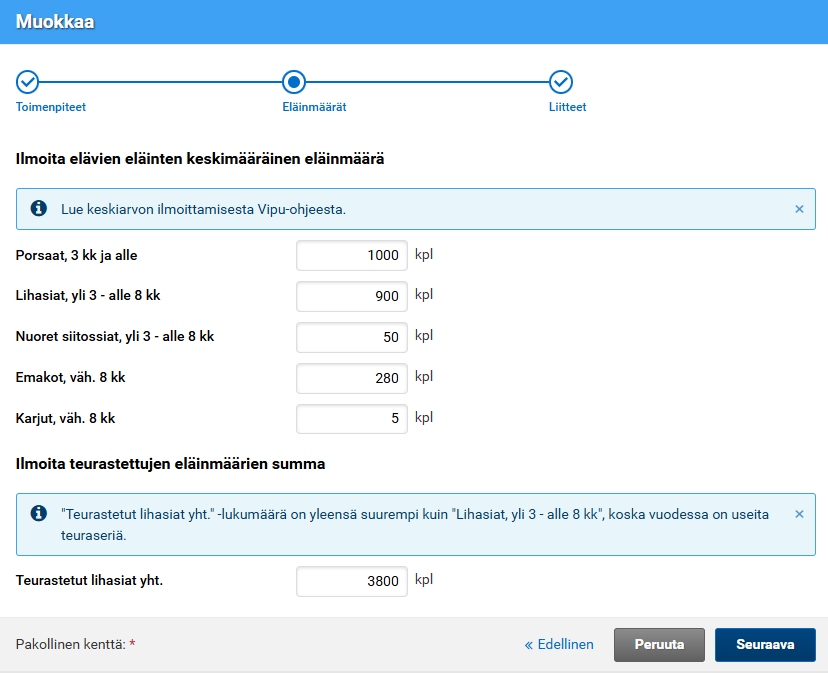Select the Eläinmäärät step label

[314, 107]
